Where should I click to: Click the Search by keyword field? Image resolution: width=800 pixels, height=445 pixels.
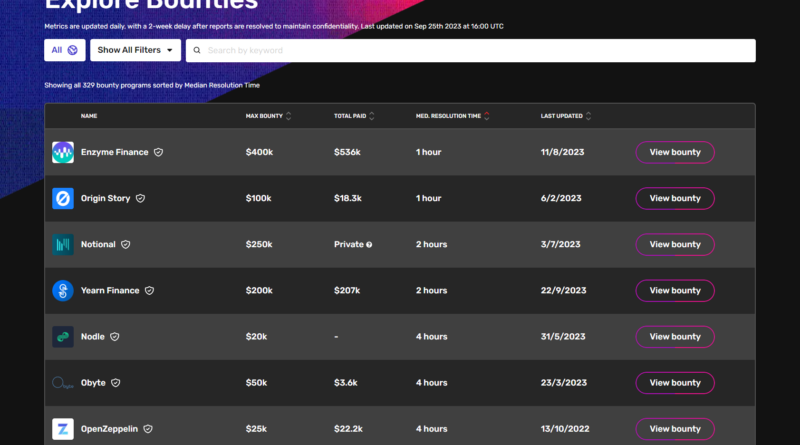[470, 50]
